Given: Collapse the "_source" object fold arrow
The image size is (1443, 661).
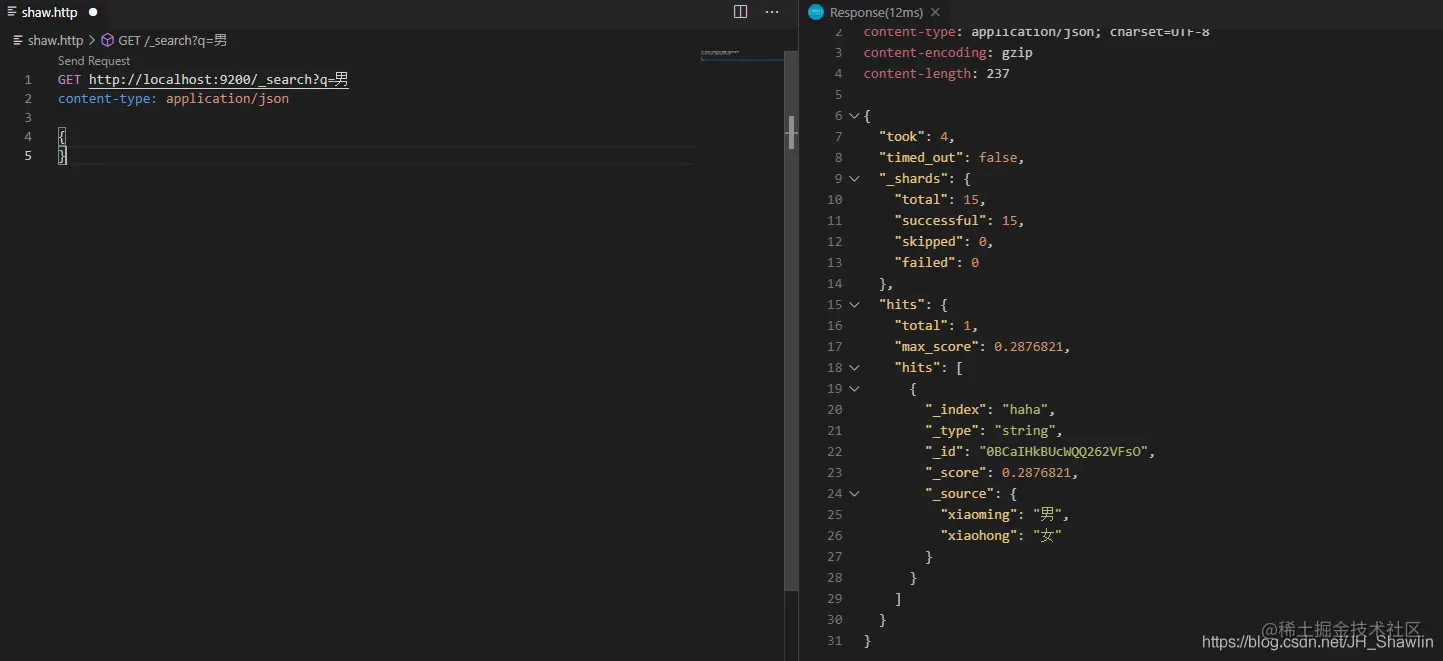Looking at the screenshot, I should tap(854, 494).
